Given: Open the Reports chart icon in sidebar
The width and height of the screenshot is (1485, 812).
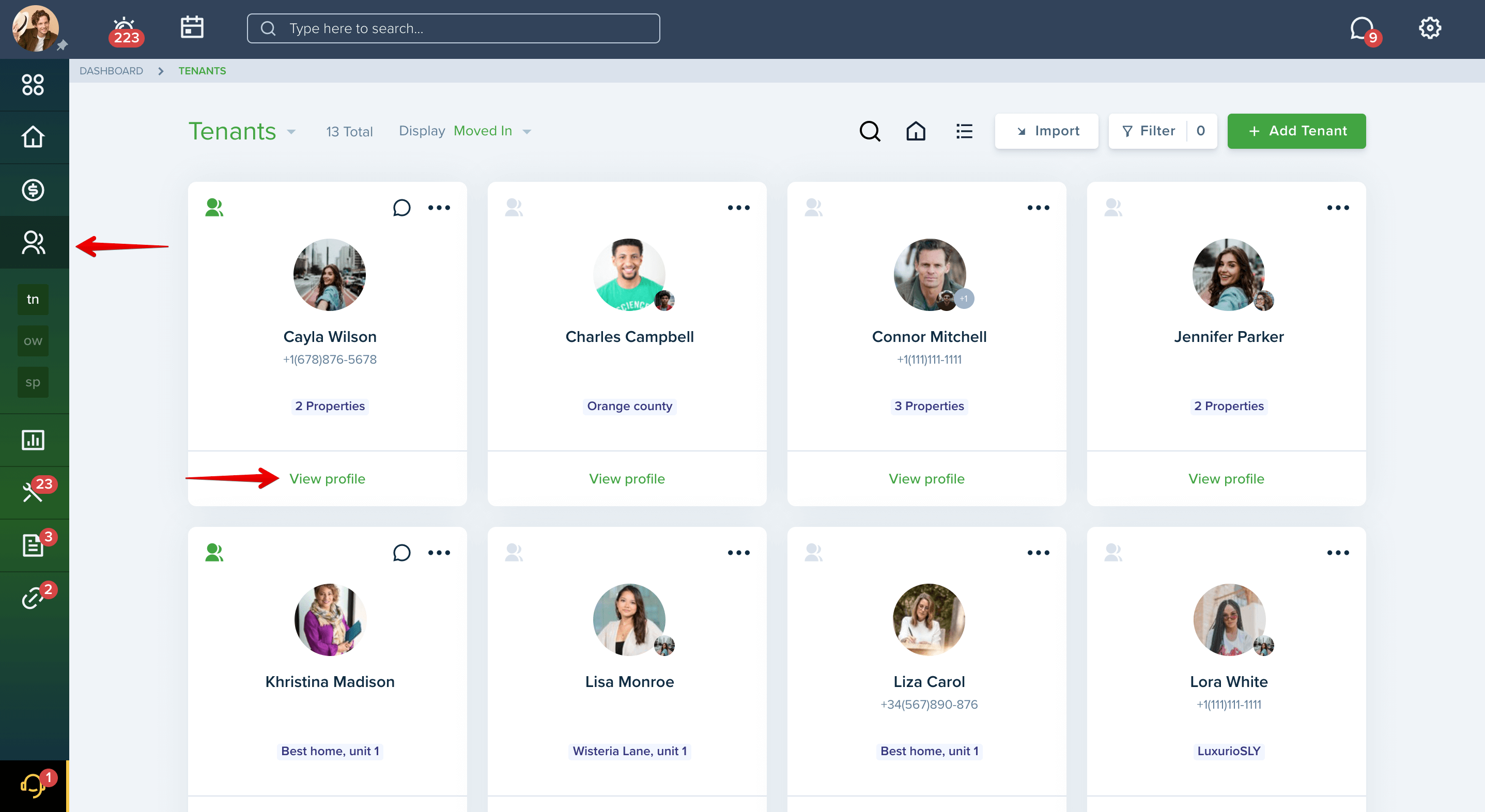Looking at the screenshot, I should coord(33,440).
